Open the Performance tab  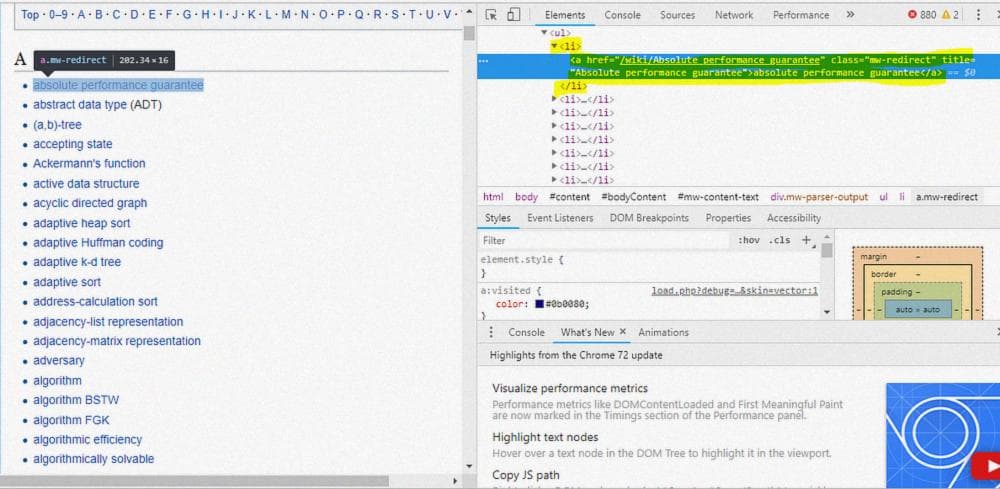pyautogui.click(x=801, y=15)
